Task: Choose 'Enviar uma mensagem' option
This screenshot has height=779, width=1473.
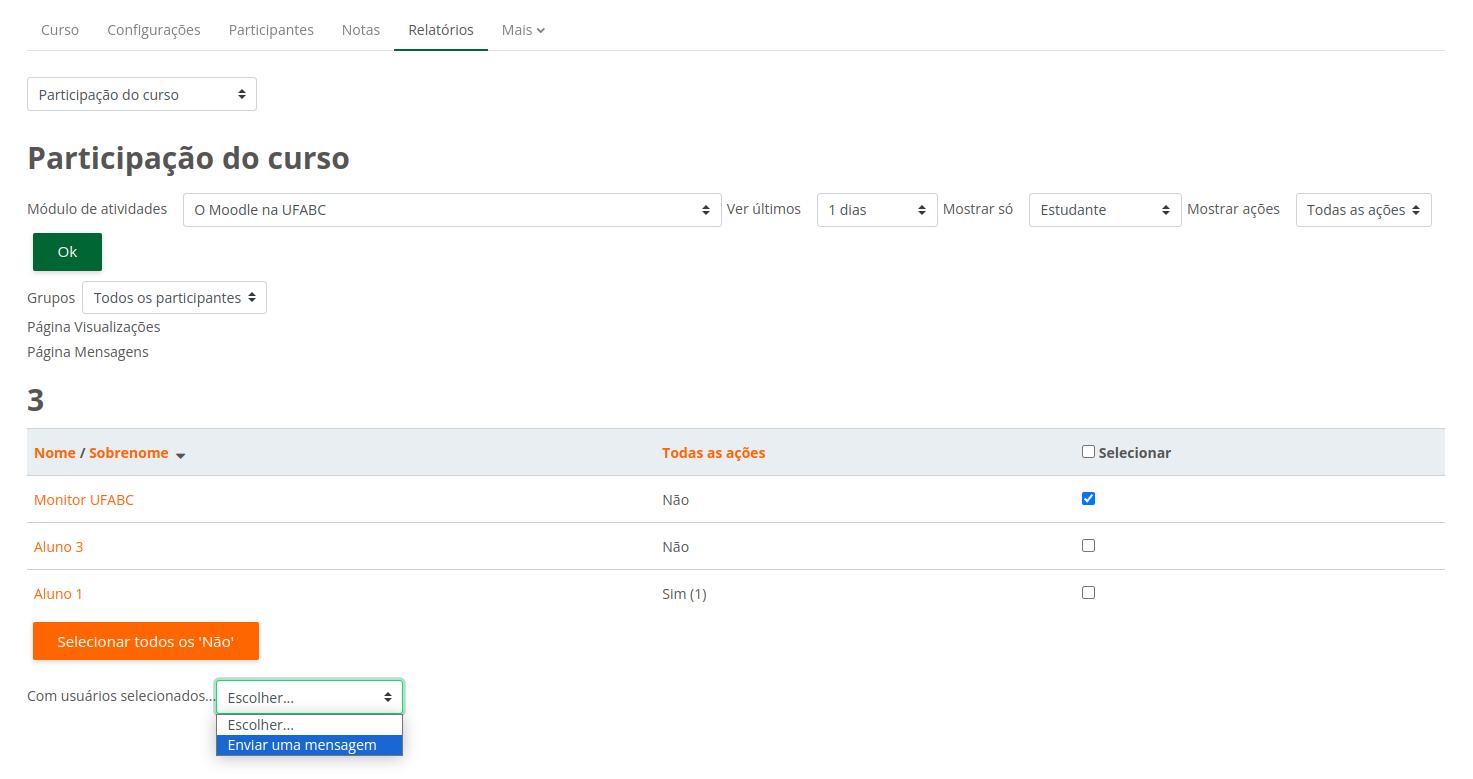Action: click(302, 745)
